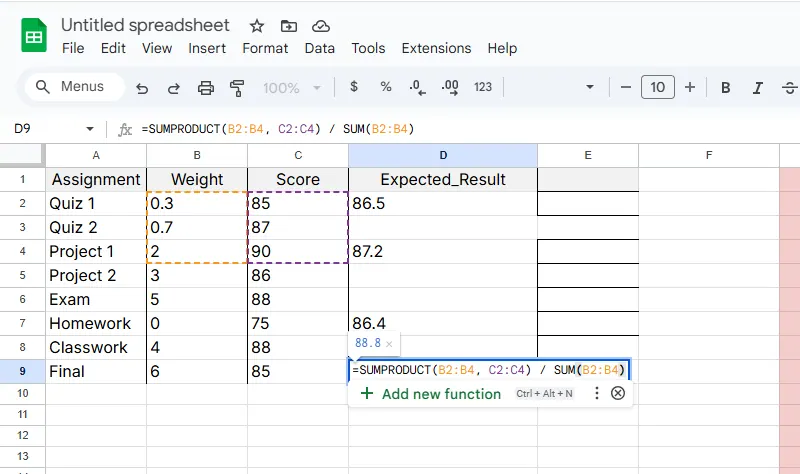Select the Paint format tool
This screenshot has width=800, height=474.
pyautogui.click(x=237, y=88)
